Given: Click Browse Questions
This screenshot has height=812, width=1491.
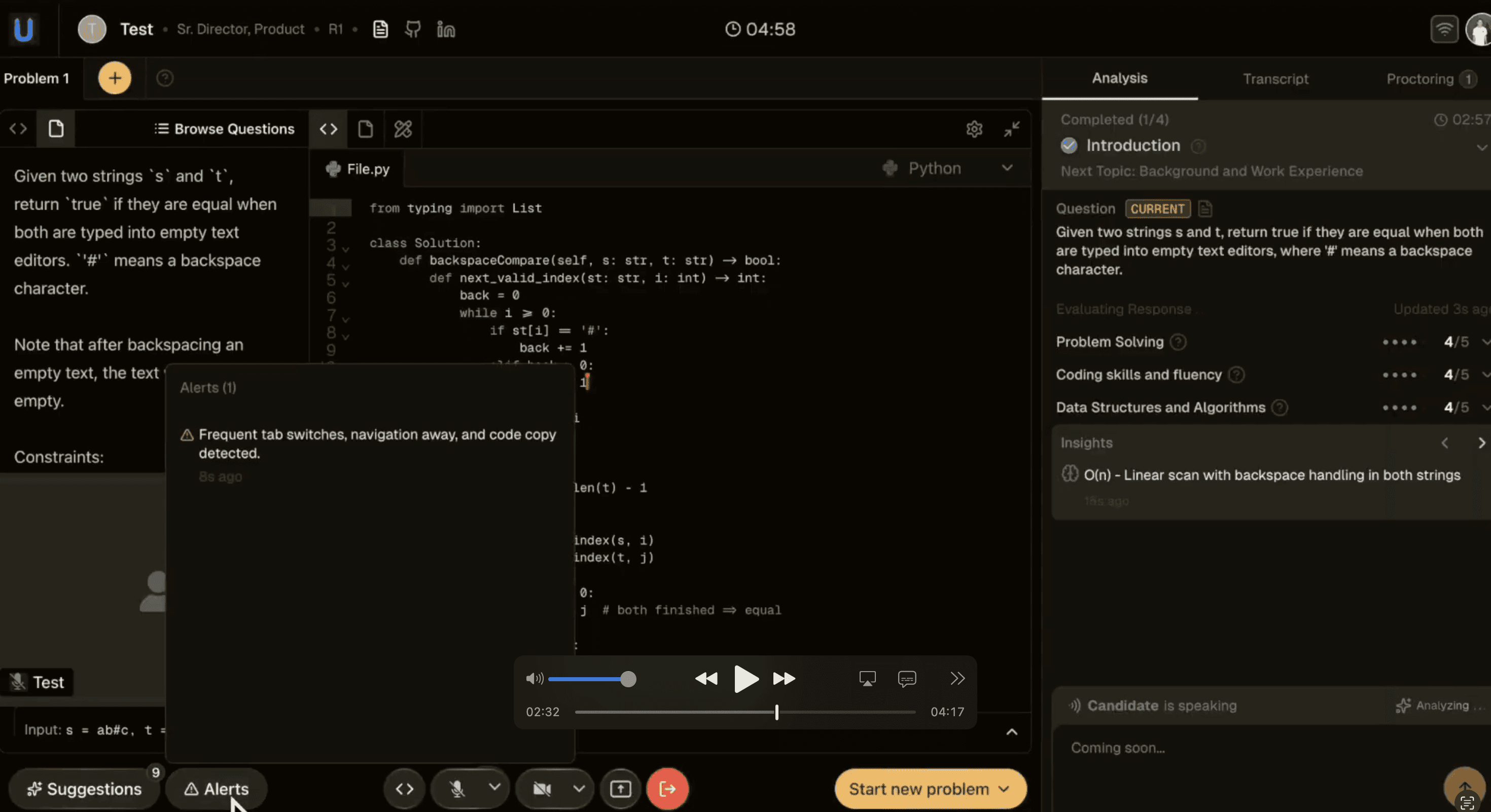Looking at the screenshot, I should click(225, 129).
